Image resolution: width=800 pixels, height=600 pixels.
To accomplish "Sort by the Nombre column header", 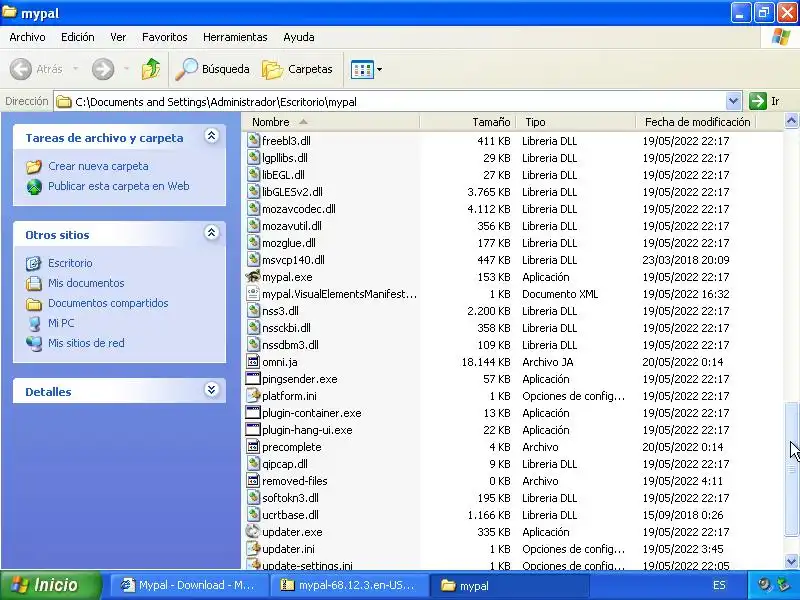I will click(x=331, y=122).
